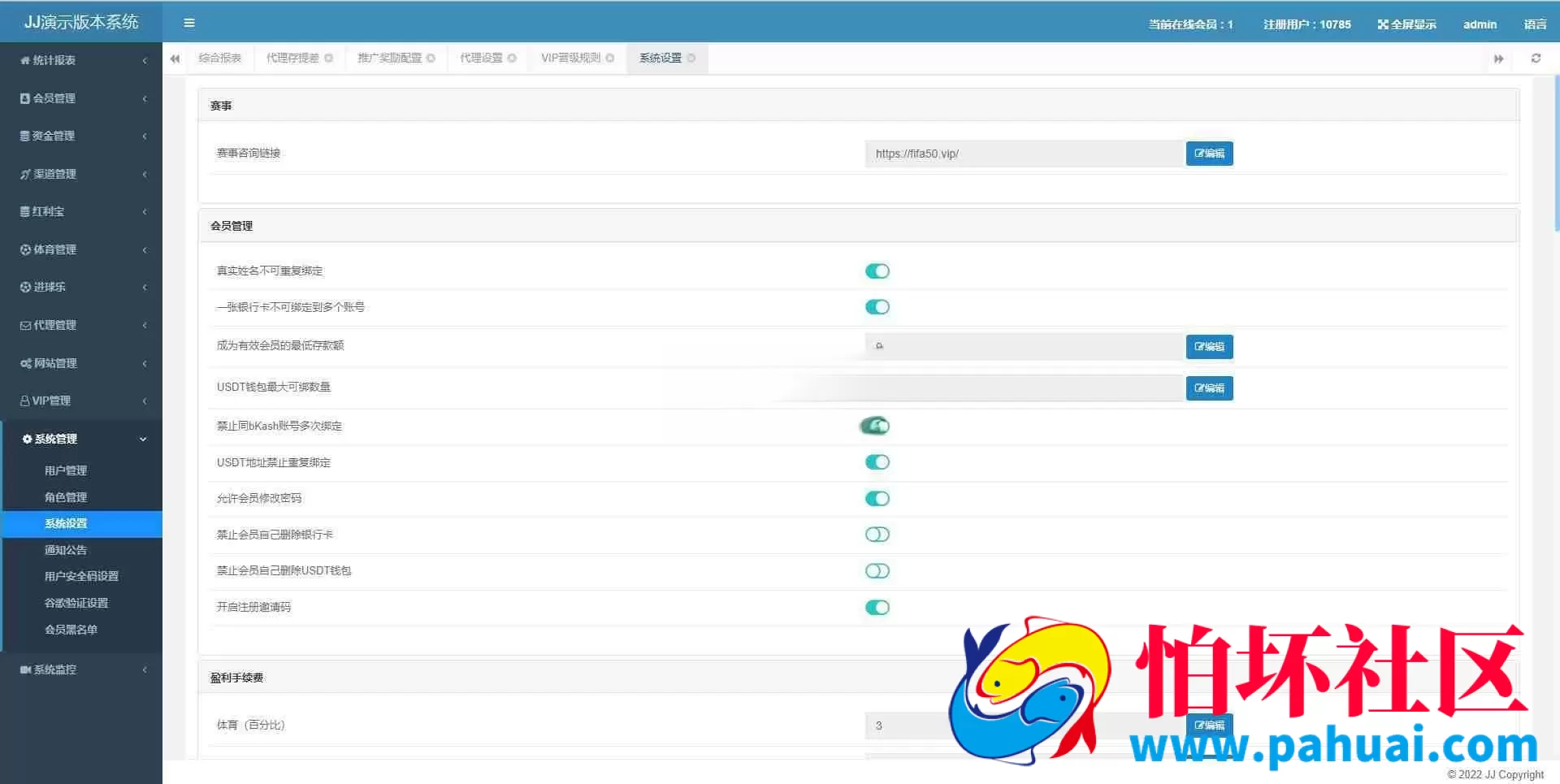Click the tab scroll-left double arrow icon

pyautogui.click(x=175, y=58)
